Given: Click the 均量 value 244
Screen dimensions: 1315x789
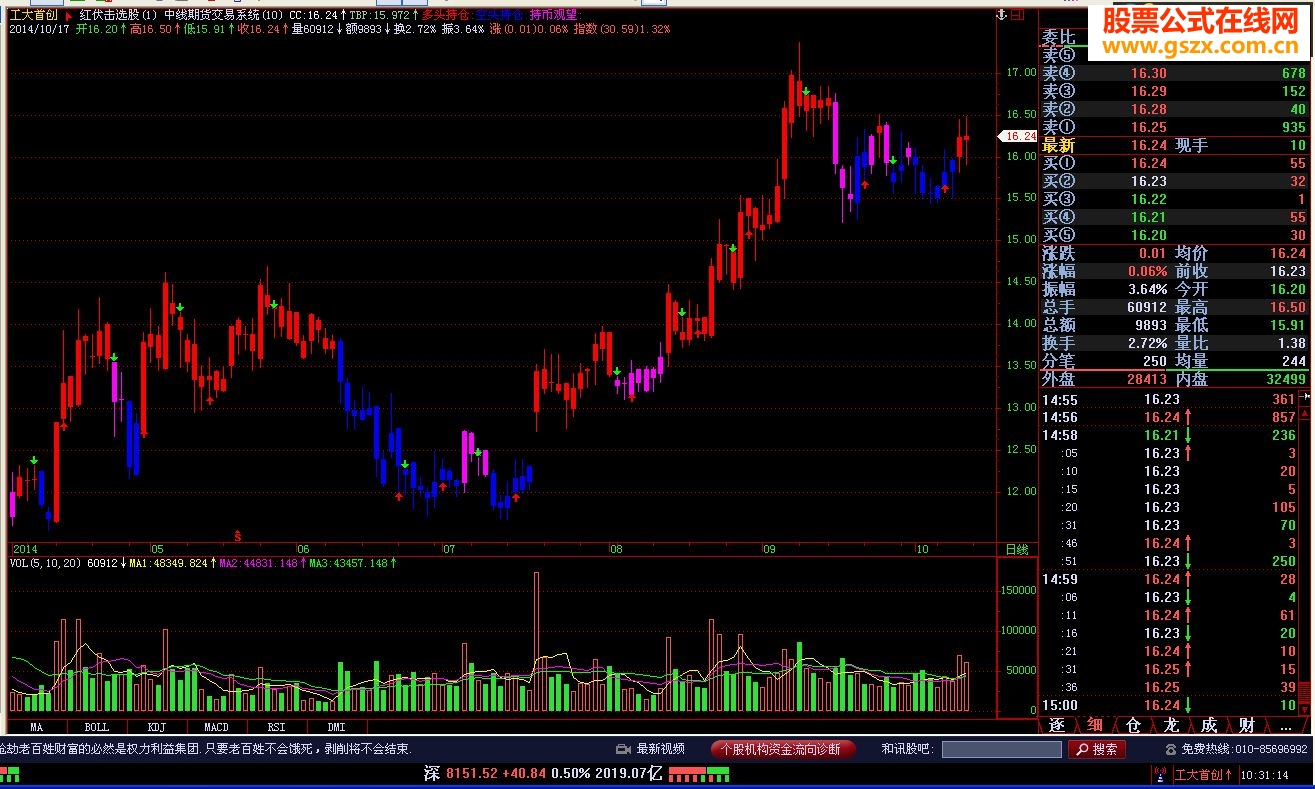Looking at the screenshot, I should [x=1294, y=361].
